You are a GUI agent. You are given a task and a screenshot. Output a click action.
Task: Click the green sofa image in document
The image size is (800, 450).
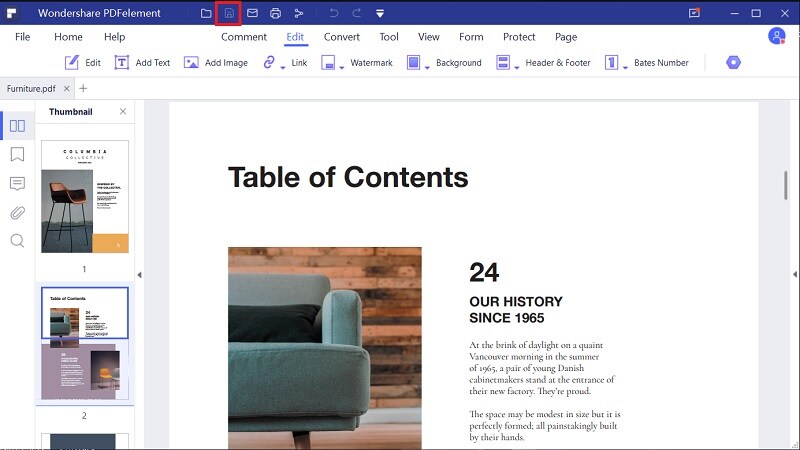coord(324,348)
